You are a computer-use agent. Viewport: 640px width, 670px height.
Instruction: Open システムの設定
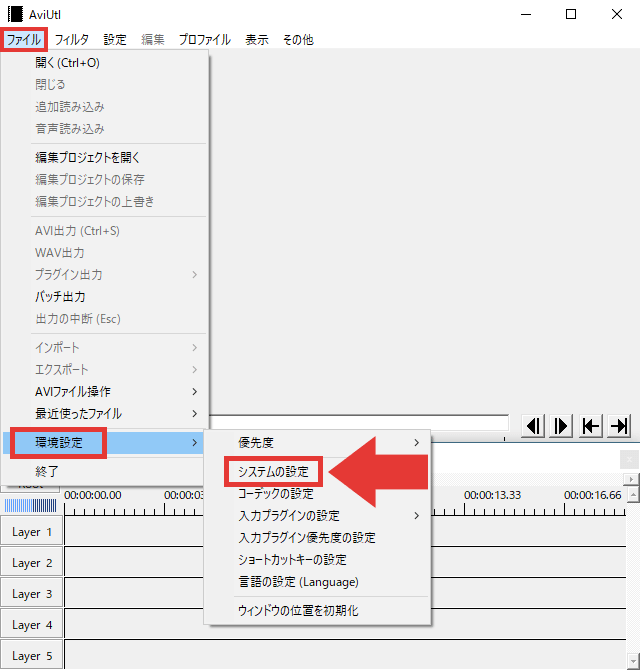pos(273,472)
